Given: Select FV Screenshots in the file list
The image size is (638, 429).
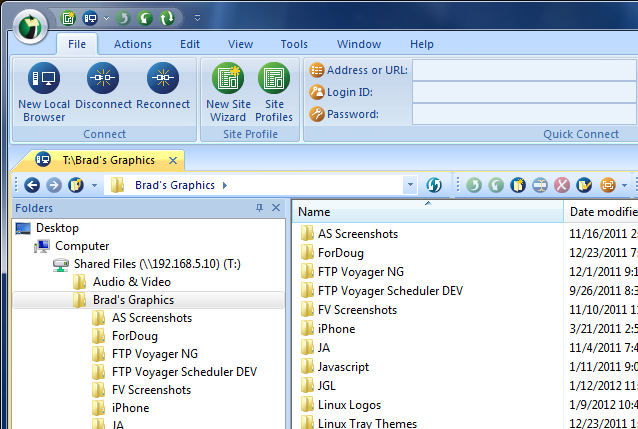Looking at the screenshot, I should click(357, 310).
